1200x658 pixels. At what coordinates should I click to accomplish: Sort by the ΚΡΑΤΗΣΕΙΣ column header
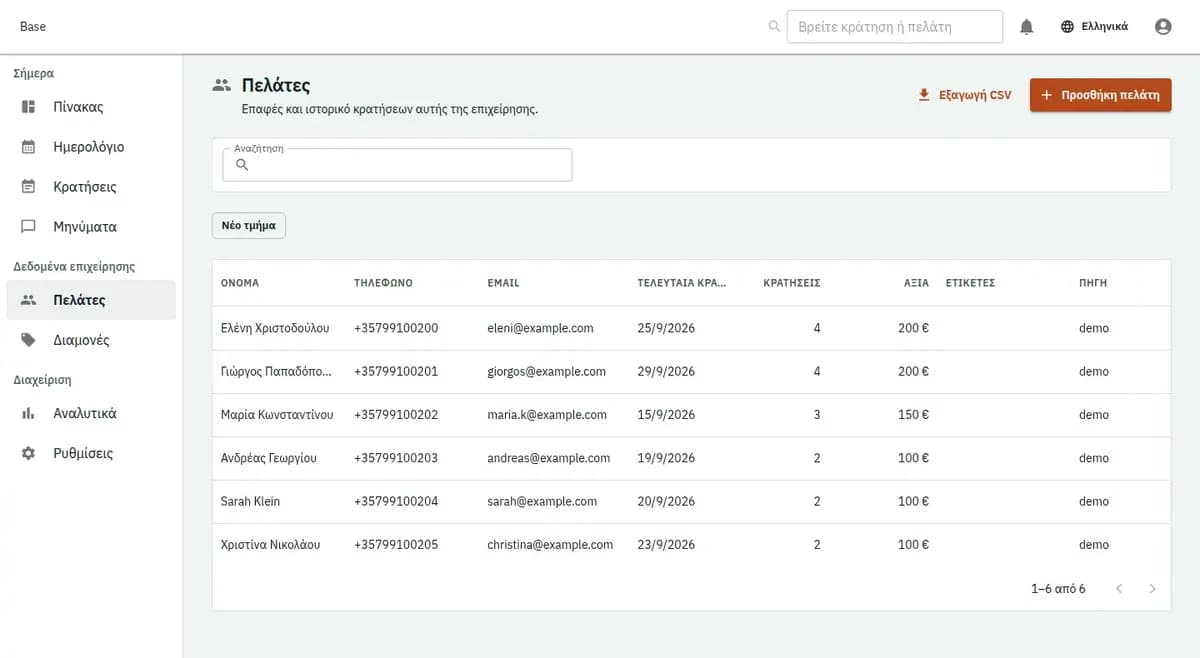click(792, 283)
